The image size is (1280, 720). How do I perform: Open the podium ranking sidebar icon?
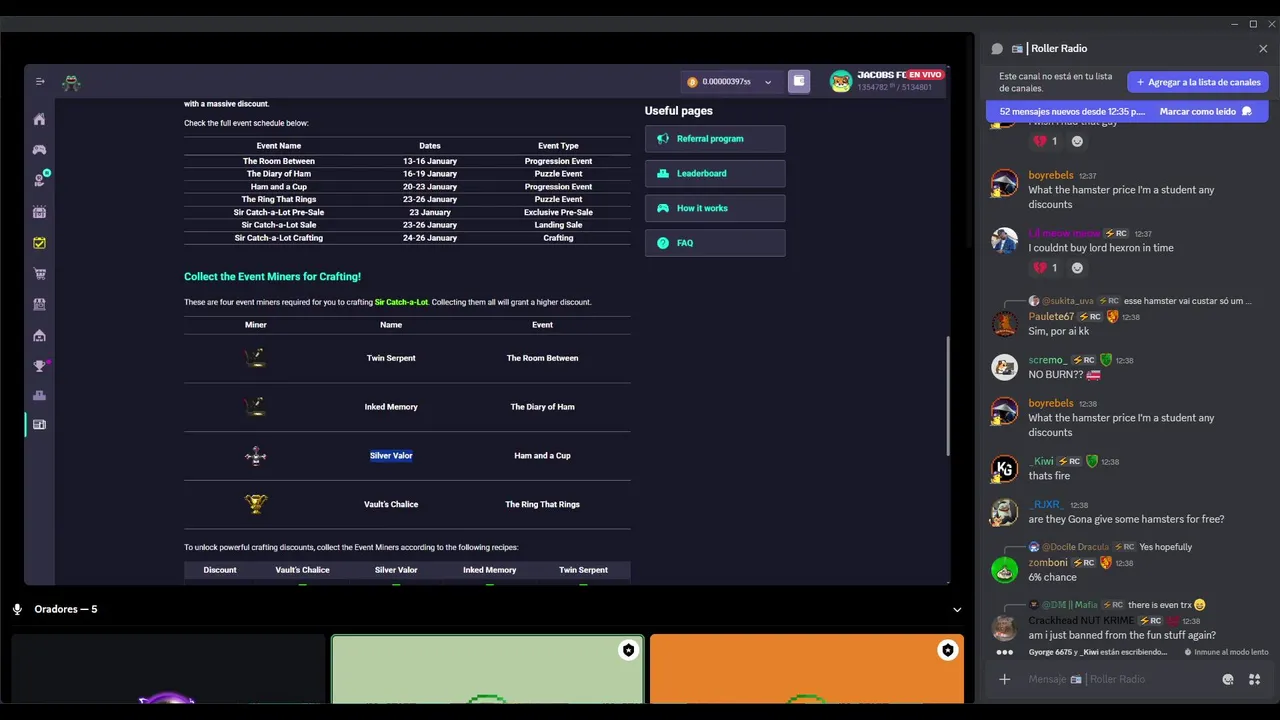pyautogui.click(x=39, y=396)
